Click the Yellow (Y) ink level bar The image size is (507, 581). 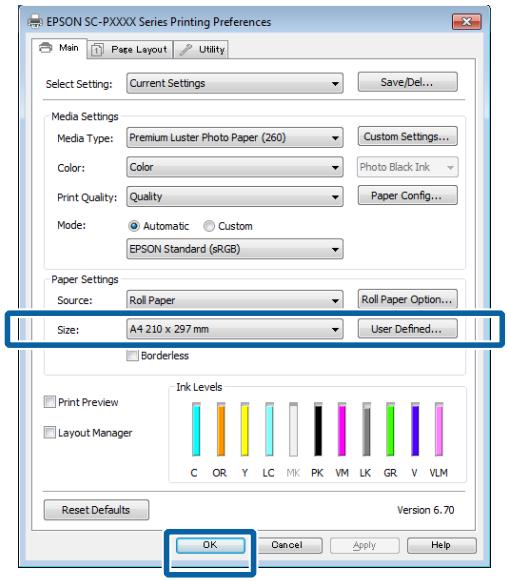pos(245,429)
